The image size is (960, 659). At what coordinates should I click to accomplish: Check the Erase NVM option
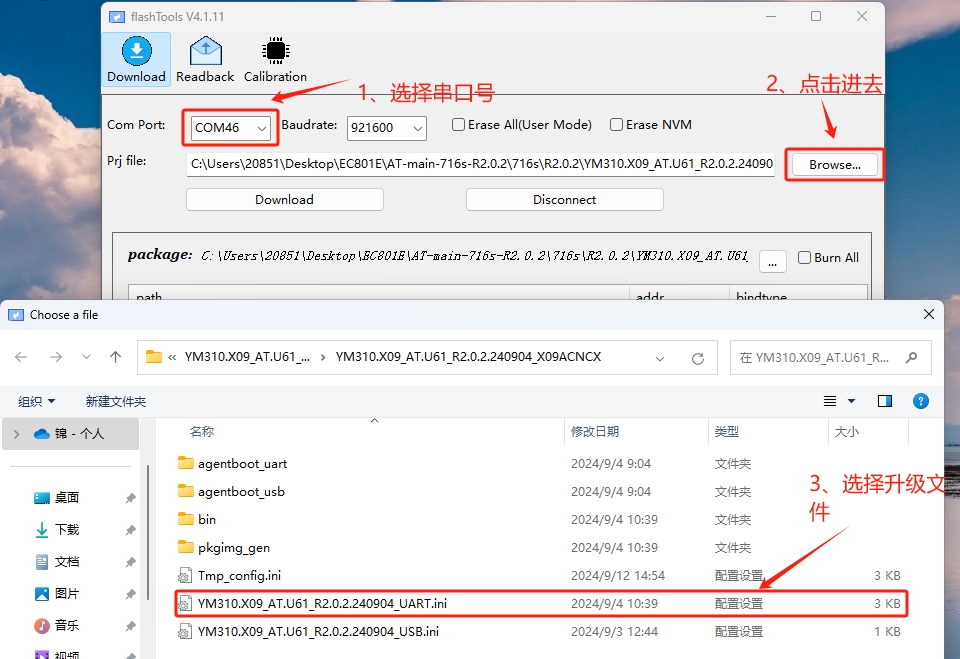click(x=616, y=125)
